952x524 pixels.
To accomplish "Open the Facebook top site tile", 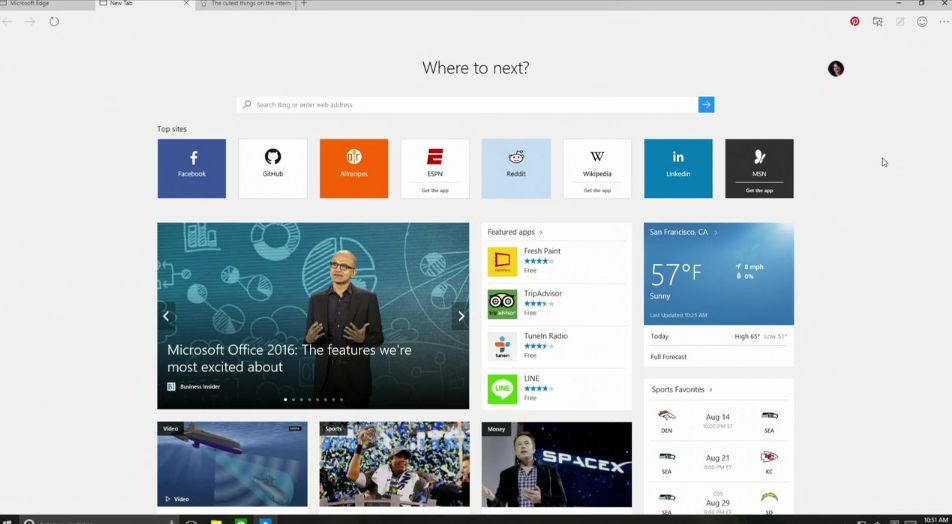I will click(192, 168).
